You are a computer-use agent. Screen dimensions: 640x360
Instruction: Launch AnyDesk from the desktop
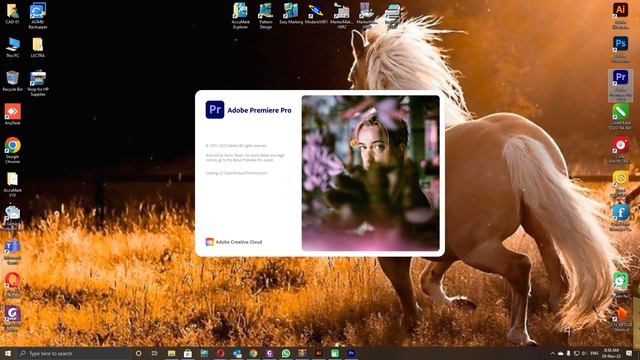click(x=12, y=114)
